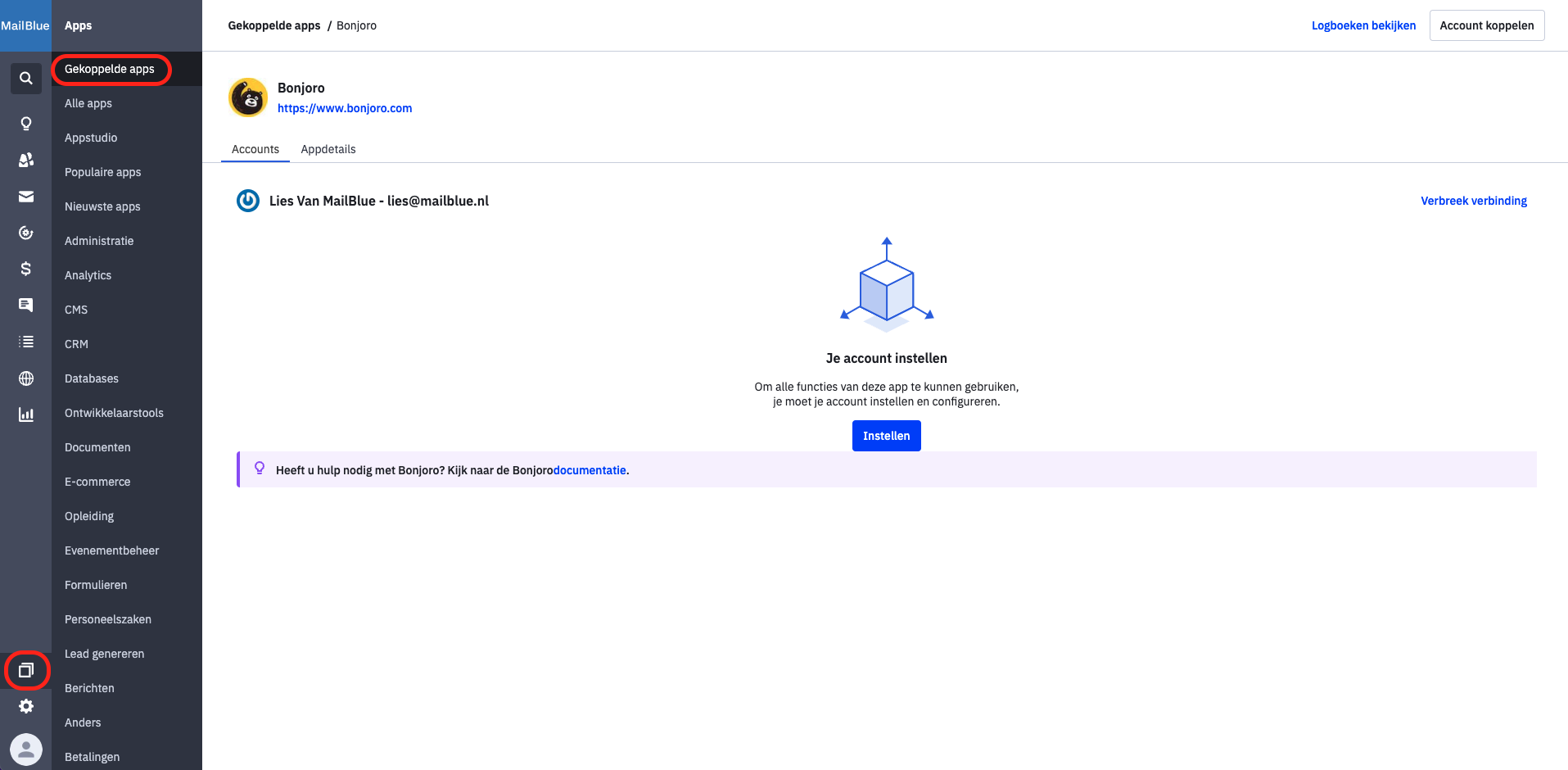The width and height of the screenshot is (1568, 770).
Task: Open Appstudio in sidebar
Action: click(x=127, y=138)
